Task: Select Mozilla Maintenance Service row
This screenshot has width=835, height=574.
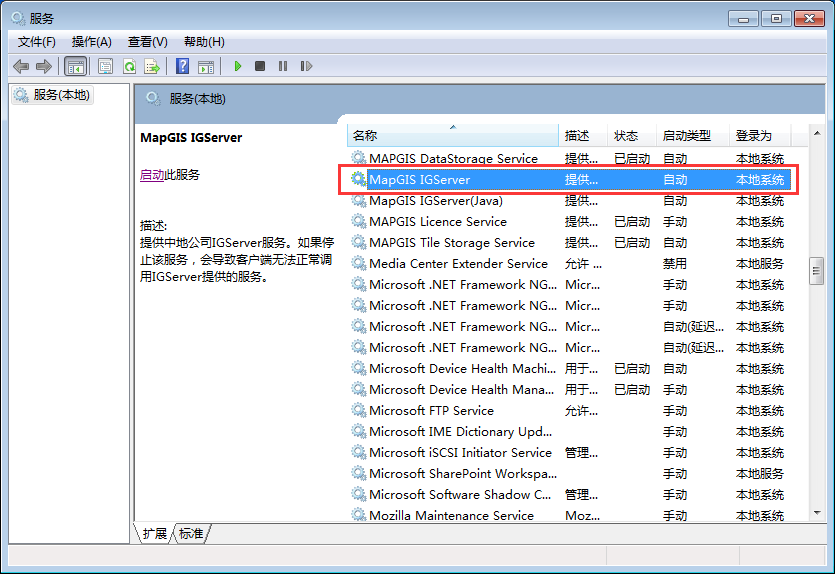Action: [x=569, y=515]
